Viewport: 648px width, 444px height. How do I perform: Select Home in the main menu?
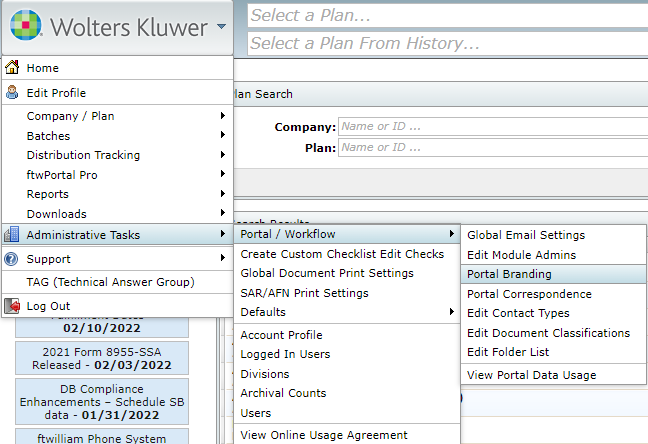coord(117,68)
